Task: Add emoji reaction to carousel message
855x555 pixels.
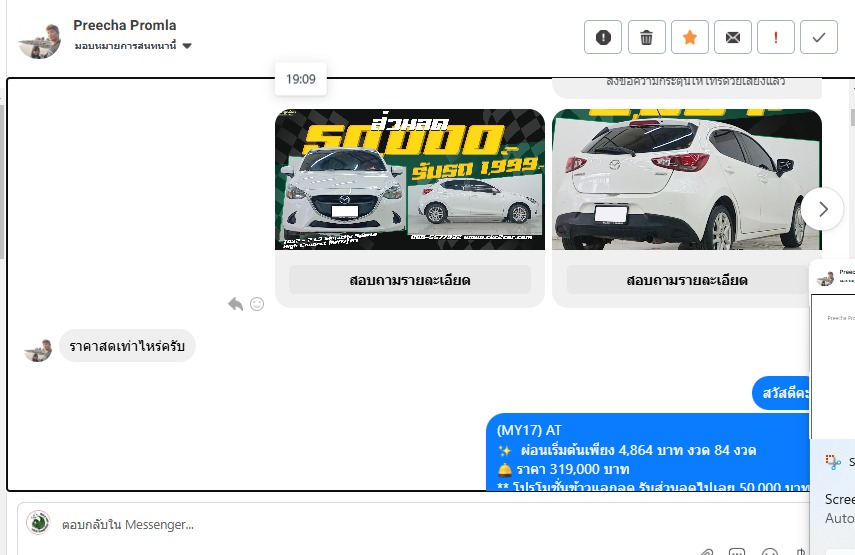Action: coord(257,304)
